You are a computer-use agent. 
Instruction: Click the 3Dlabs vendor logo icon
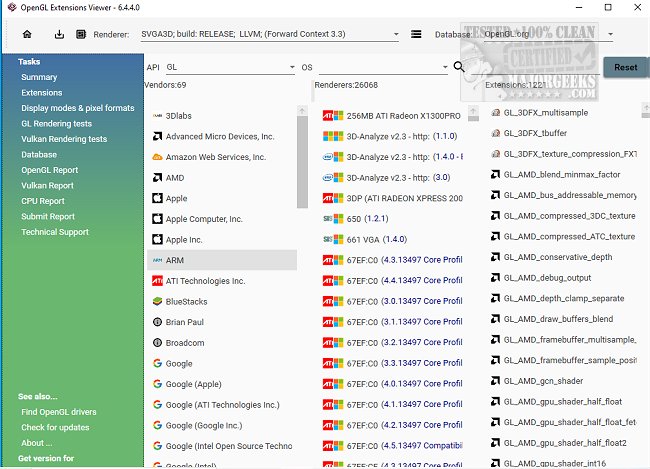tap(157, 116)
